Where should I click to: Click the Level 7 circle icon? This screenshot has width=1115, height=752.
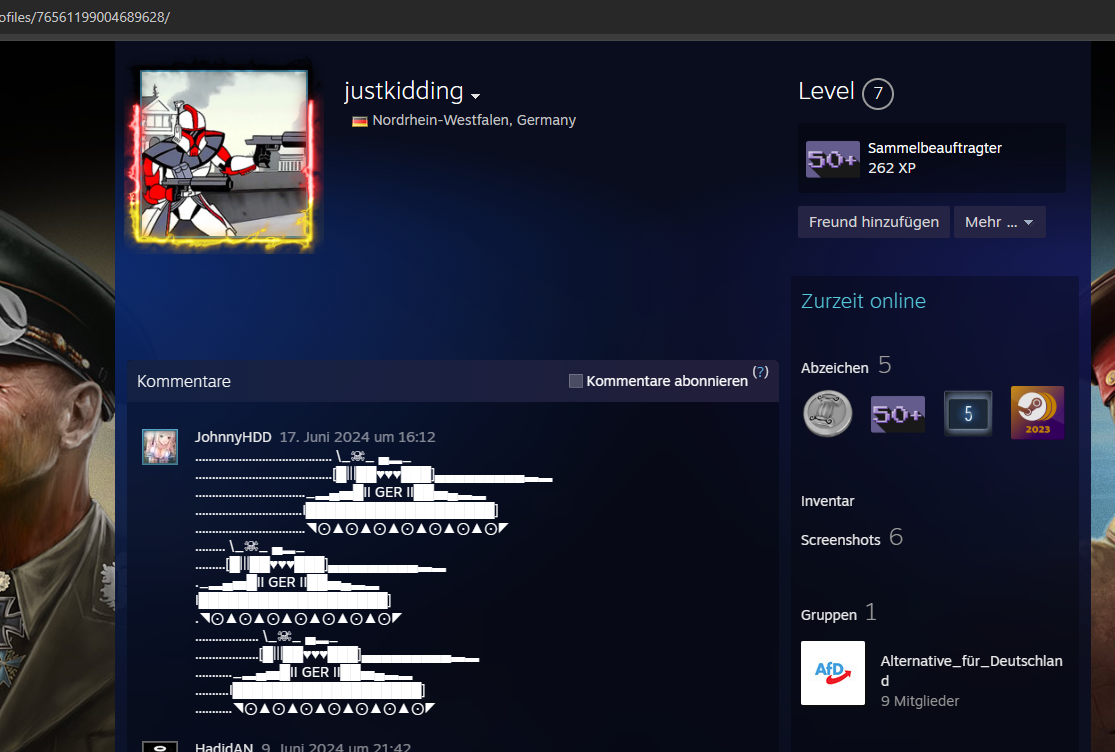[x=877, y=94]
